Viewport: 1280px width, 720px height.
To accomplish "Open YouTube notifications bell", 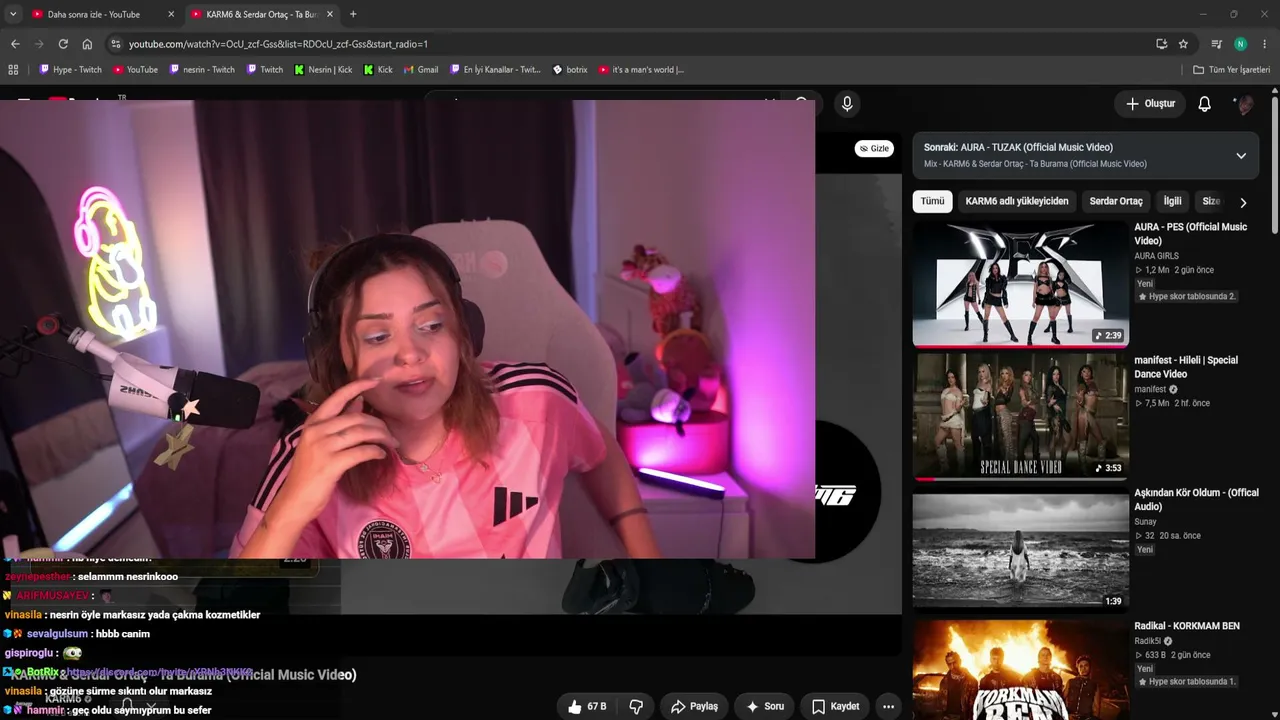I will pyautogui.click(x=1205, y=104).
